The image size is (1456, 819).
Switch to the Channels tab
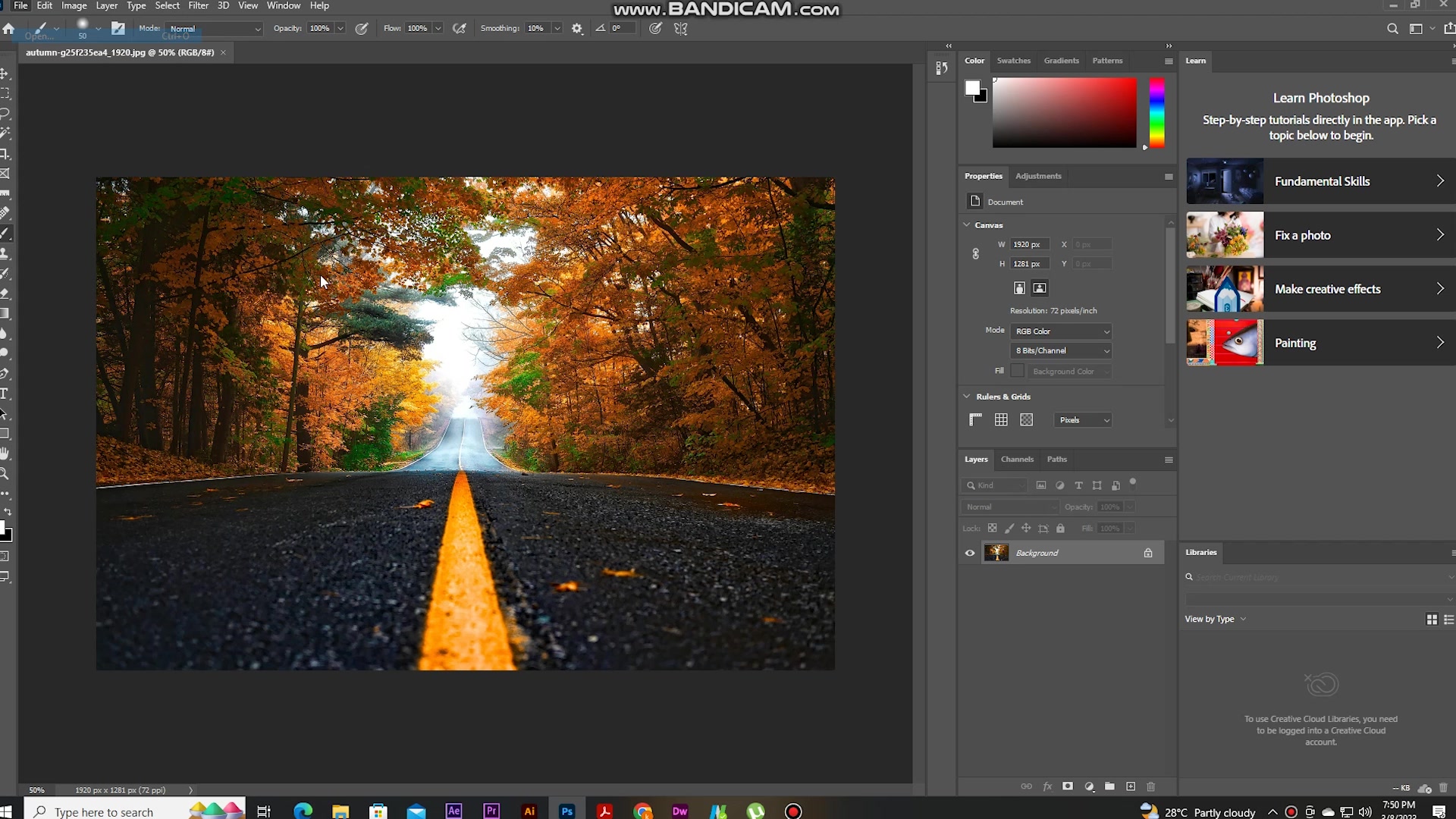pos(1017,459)
